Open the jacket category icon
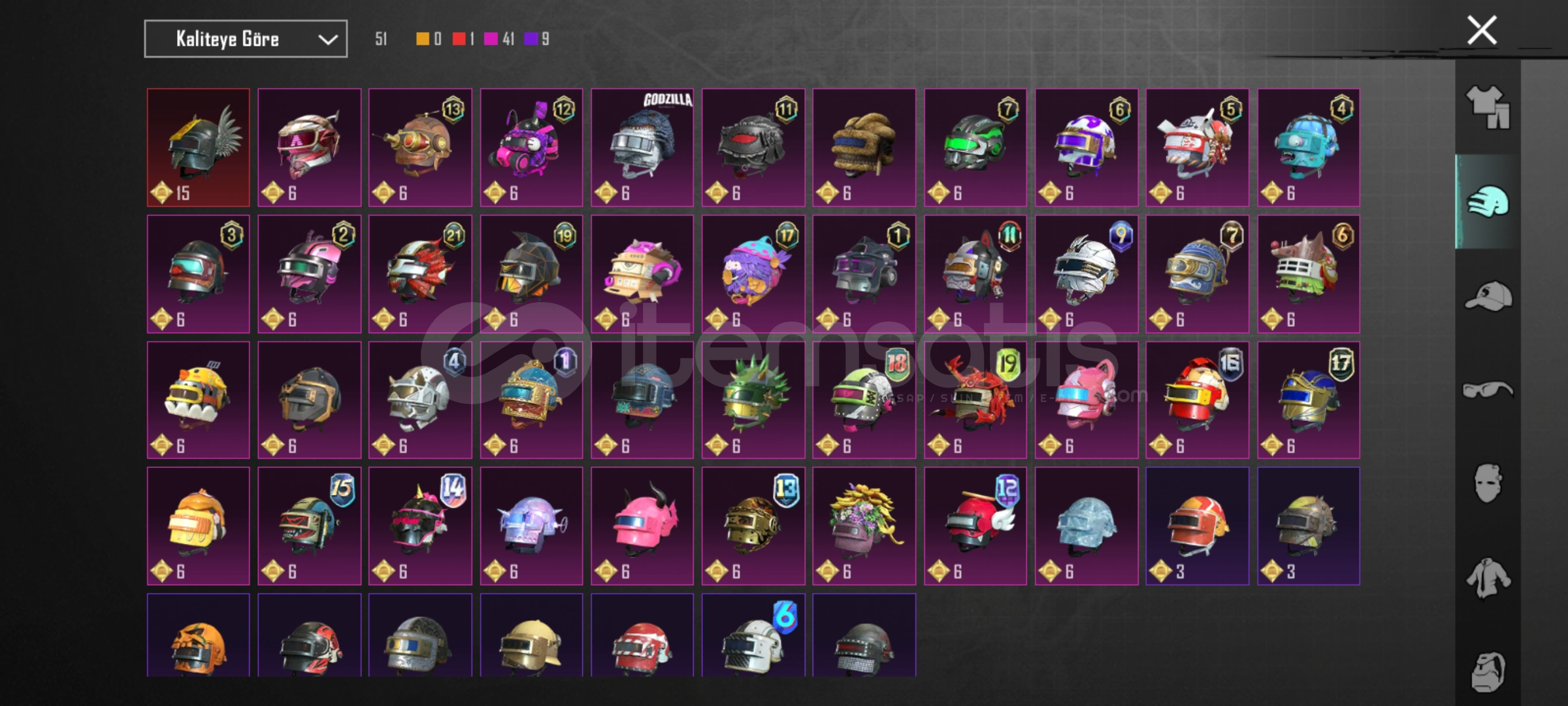Screen dimensions: 1568x706 (x=1488, y=578)
